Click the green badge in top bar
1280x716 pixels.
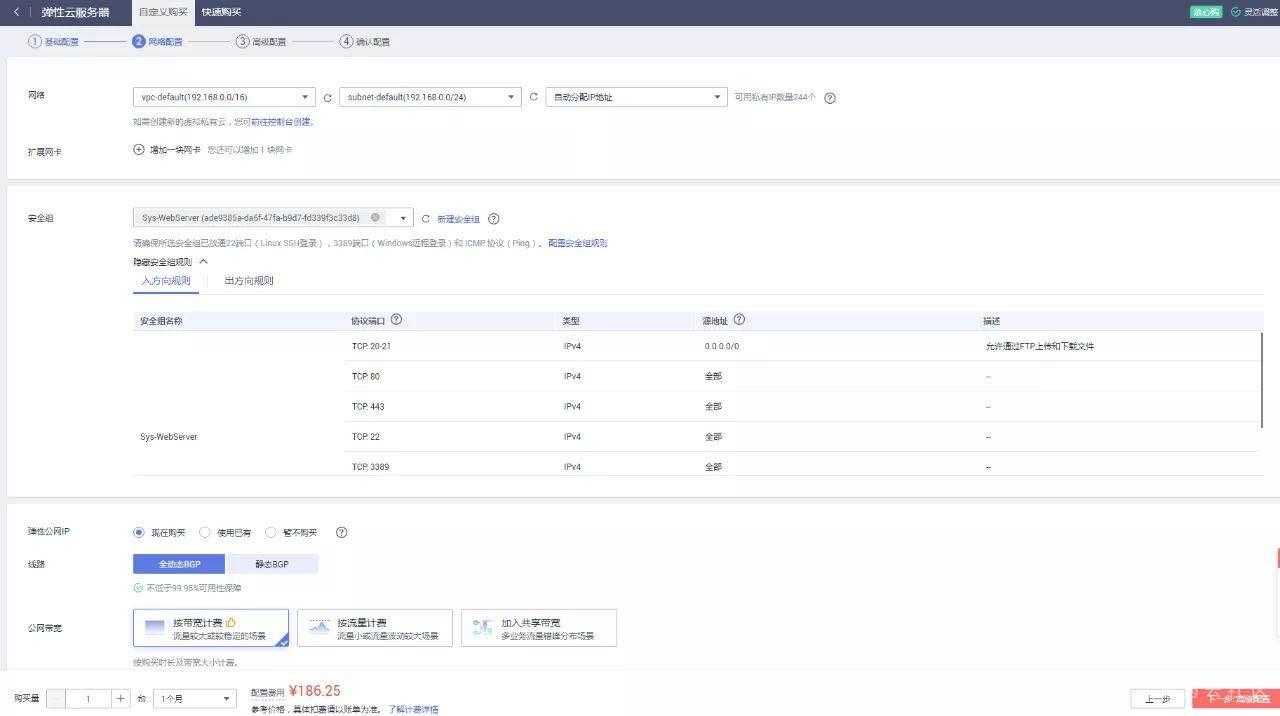pyautogui.click(x=1206, y=12)
